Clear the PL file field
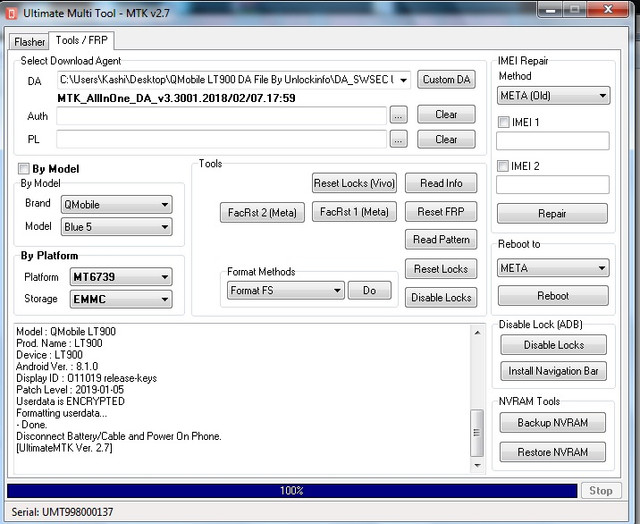Image resolution: width=640 pixels, height=524 pixels. (x=446, y=139)
